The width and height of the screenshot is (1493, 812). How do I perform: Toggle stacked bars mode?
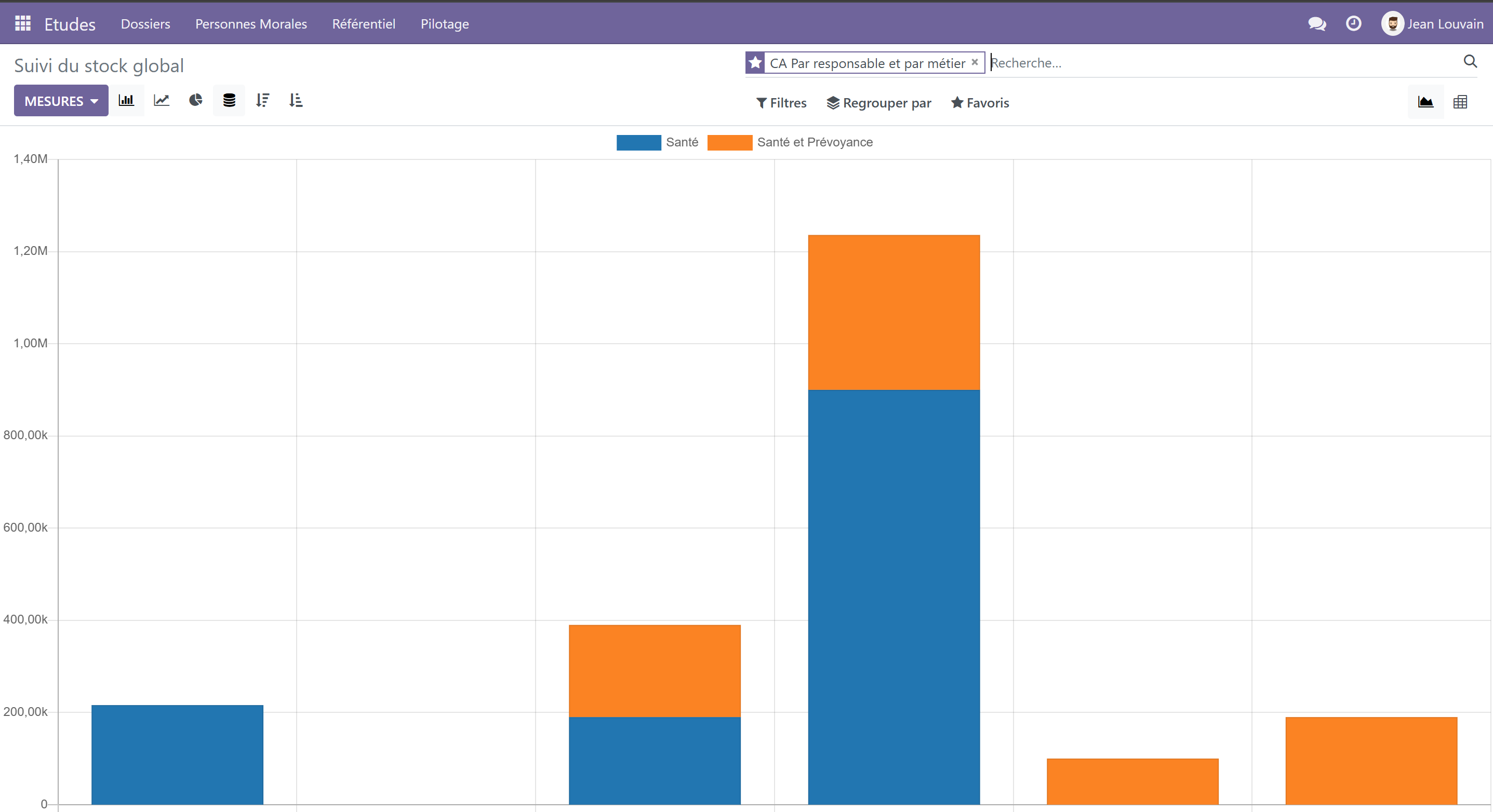(x=230, y=101)
